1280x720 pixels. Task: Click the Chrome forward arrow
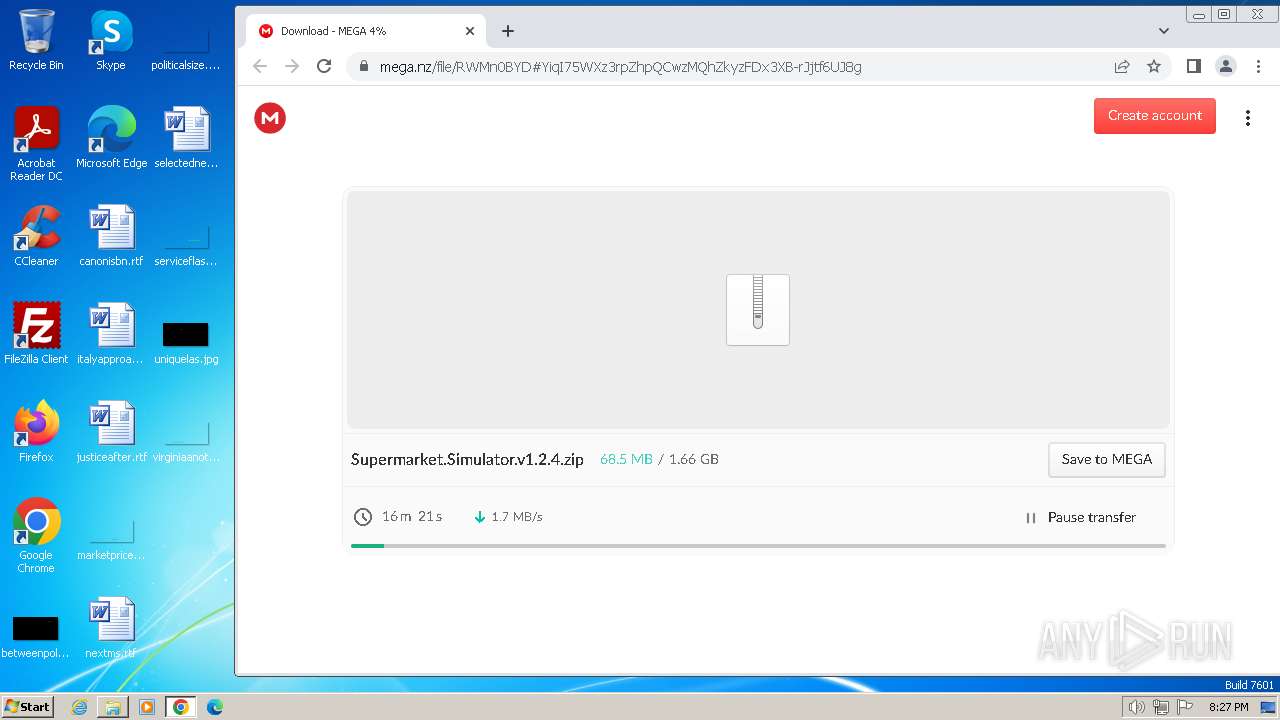click(x=292, y=66)
